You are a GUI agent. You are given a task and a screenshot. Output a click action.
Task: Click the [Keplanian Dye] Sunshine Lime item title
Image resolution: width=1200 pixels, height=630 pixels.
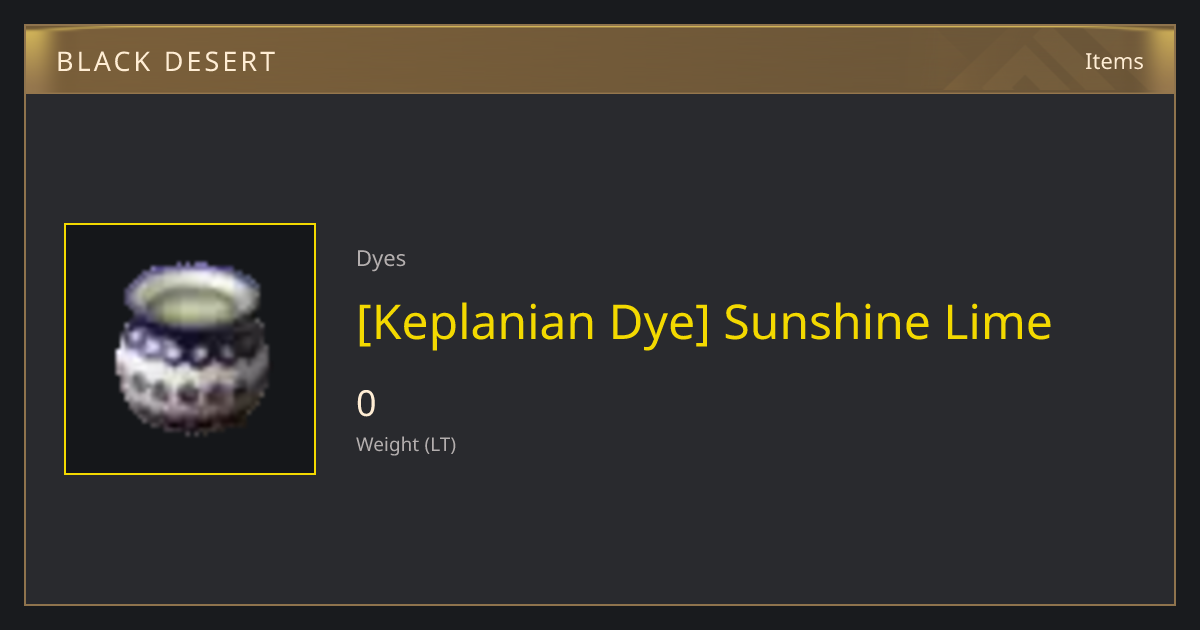(x=704, y=323)
